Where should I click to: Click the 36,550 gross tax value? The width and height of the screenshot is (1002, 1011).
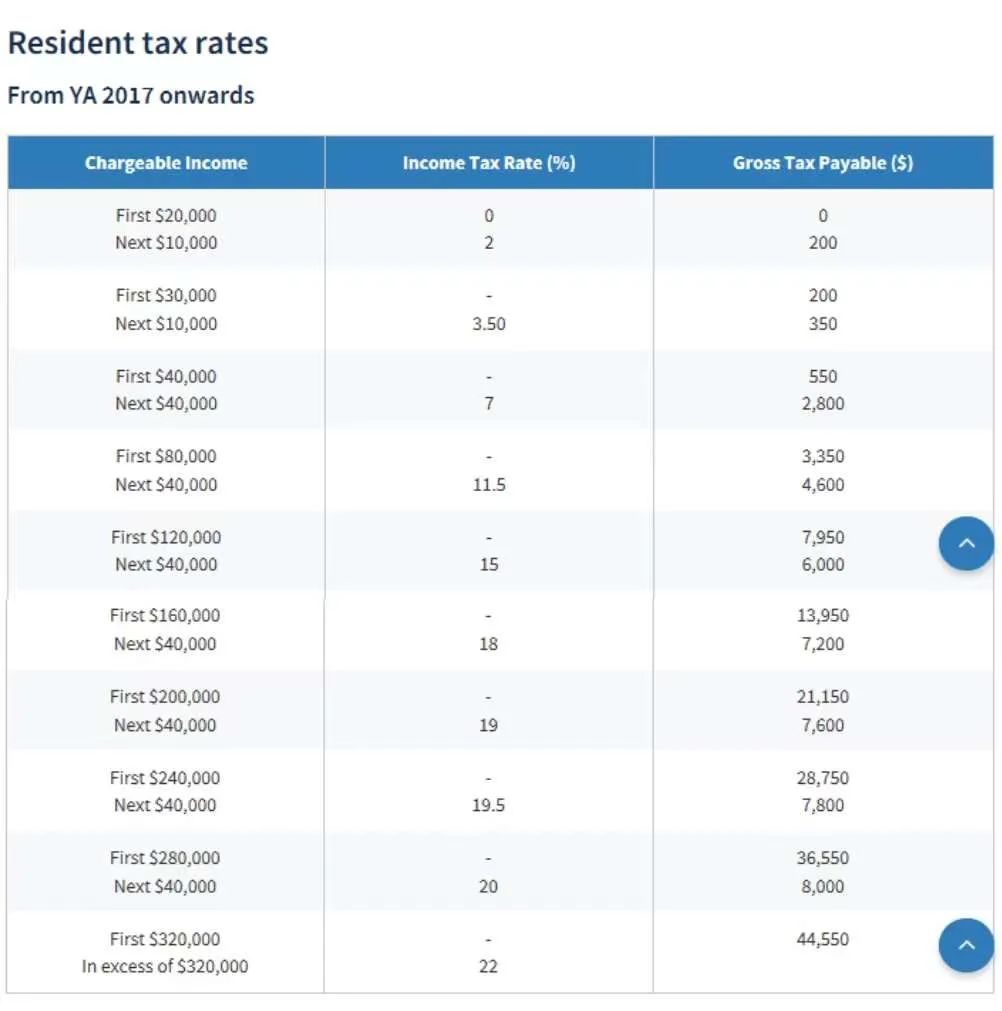tap(822, 858)
